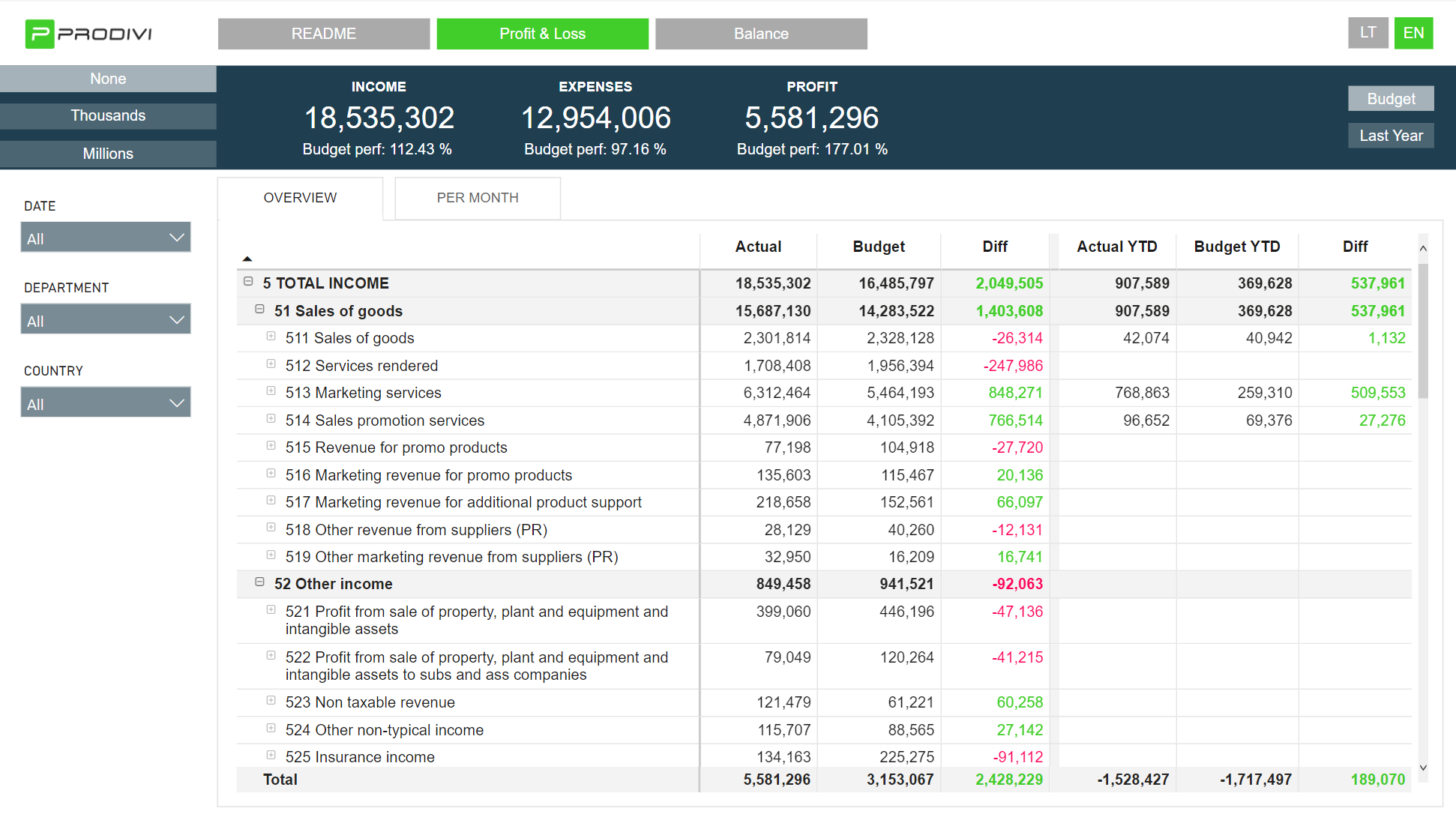
Task: Click the Prodivi logo icon
Action: tap(40, 34)
